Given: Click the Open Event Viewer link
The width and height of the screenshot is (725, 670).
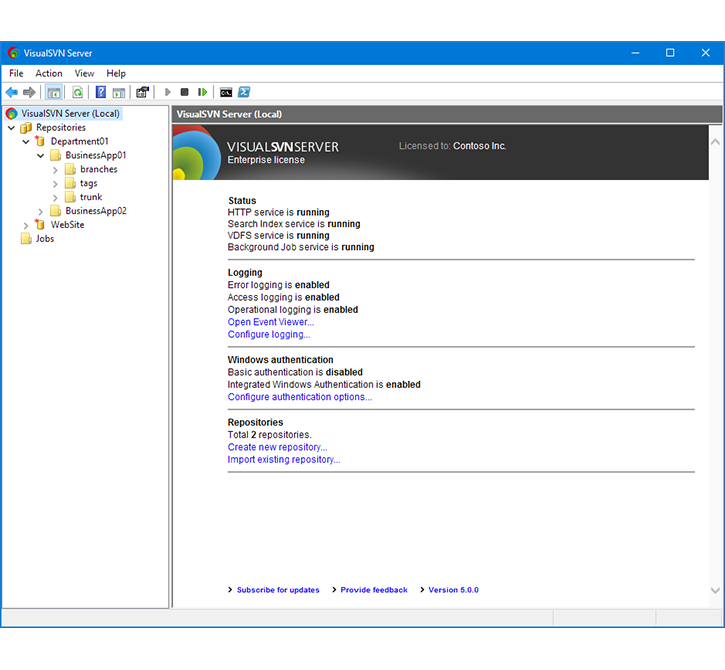Looking at the screenshot, I should 271,322.
